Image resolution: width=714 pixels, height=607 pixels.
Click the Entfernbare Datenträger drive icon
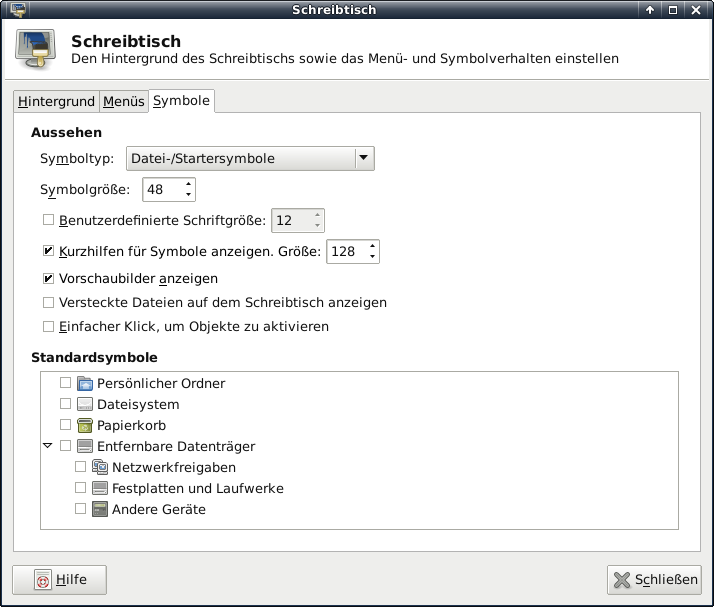pos(85,446)
